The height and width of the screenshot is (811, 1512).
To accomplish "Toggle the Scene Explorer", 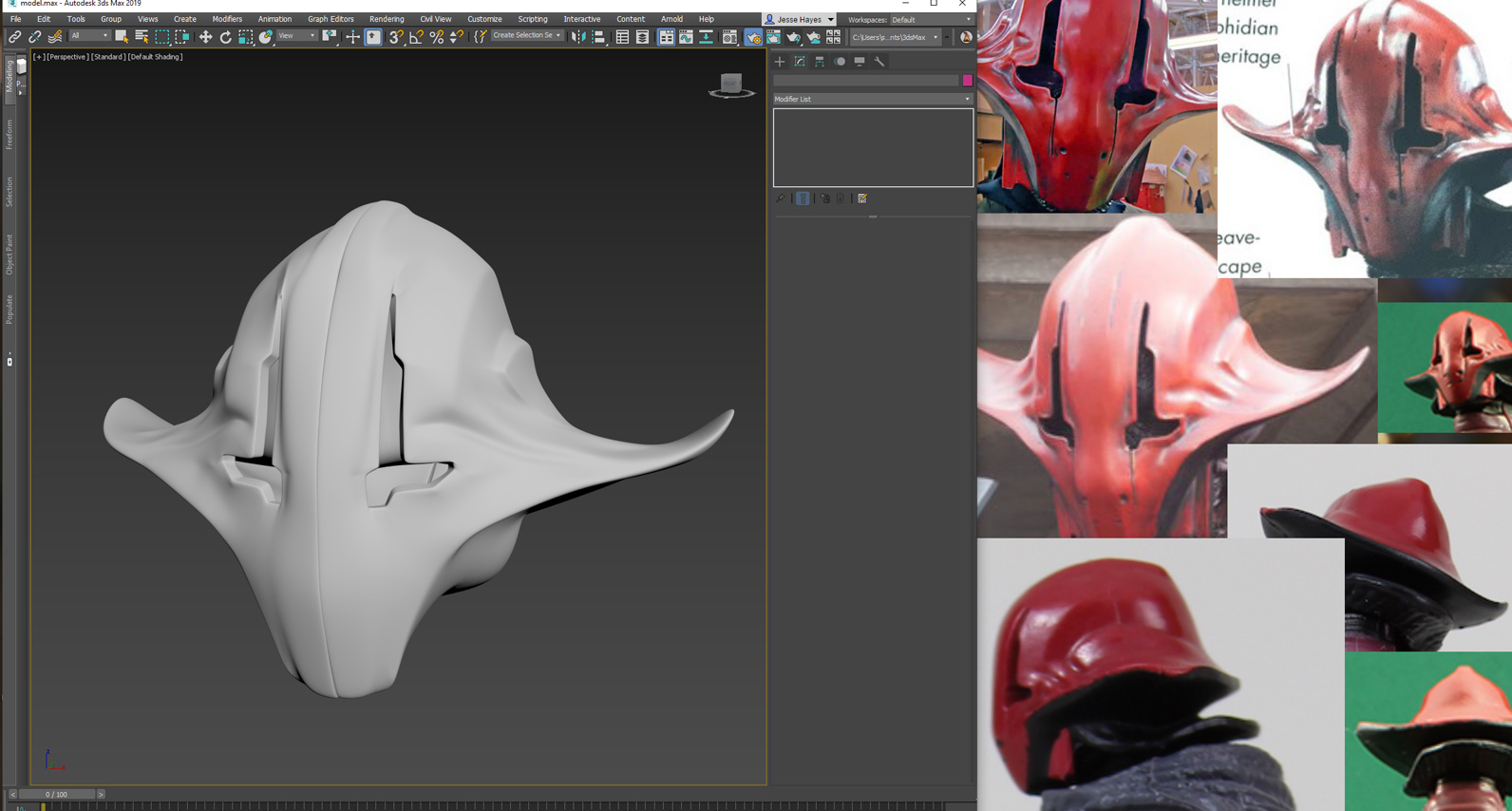I will [x=622, y=37].
